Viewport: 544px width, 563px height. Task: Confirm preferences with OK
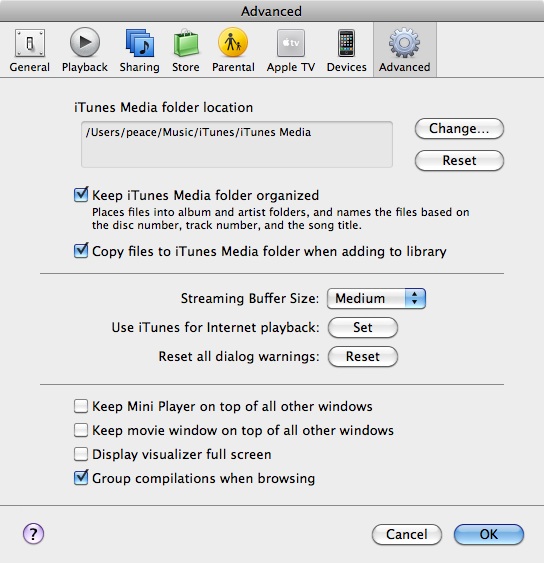click(489, 534)
